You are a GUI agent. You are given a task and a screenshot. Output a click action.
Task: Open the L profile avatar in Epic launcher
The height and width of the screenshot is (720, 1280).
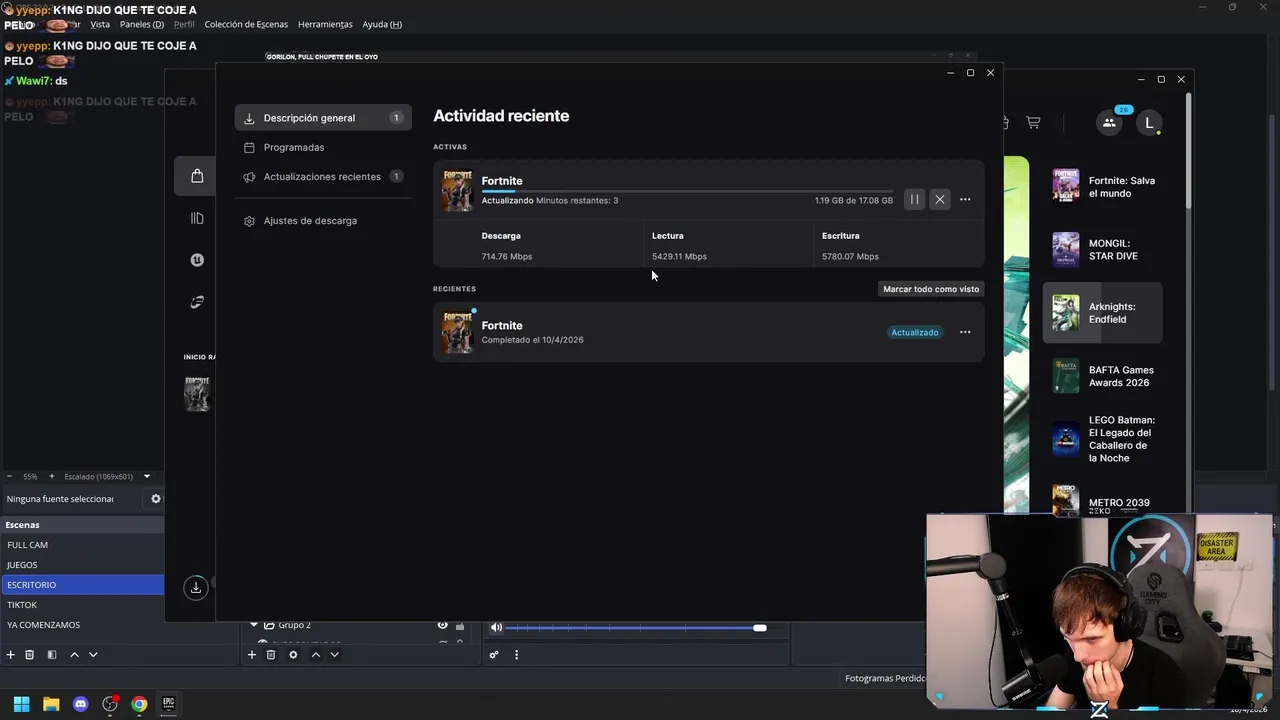coord(1149,122)
